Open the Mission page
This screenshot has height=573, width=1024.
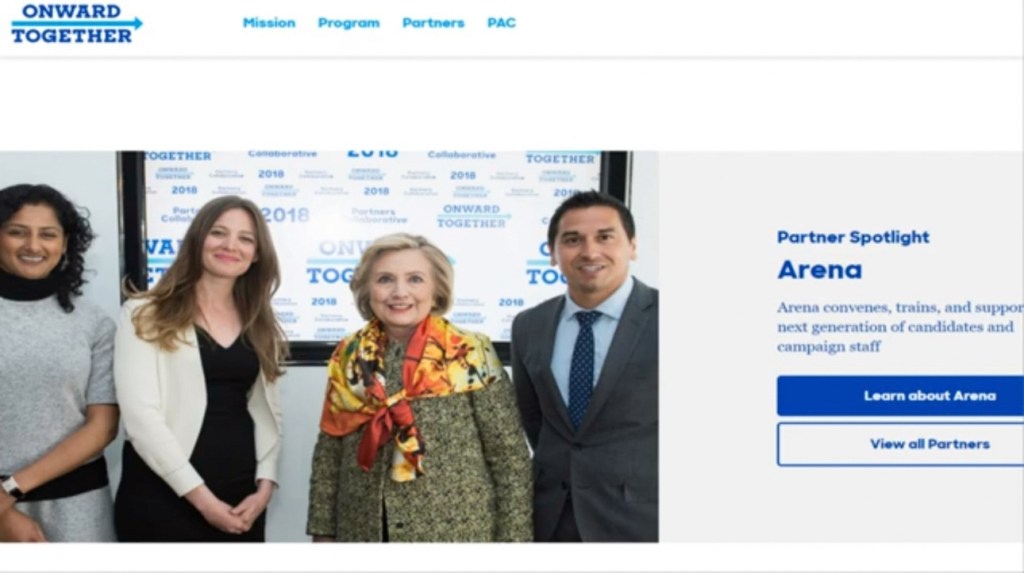[269, 23]
